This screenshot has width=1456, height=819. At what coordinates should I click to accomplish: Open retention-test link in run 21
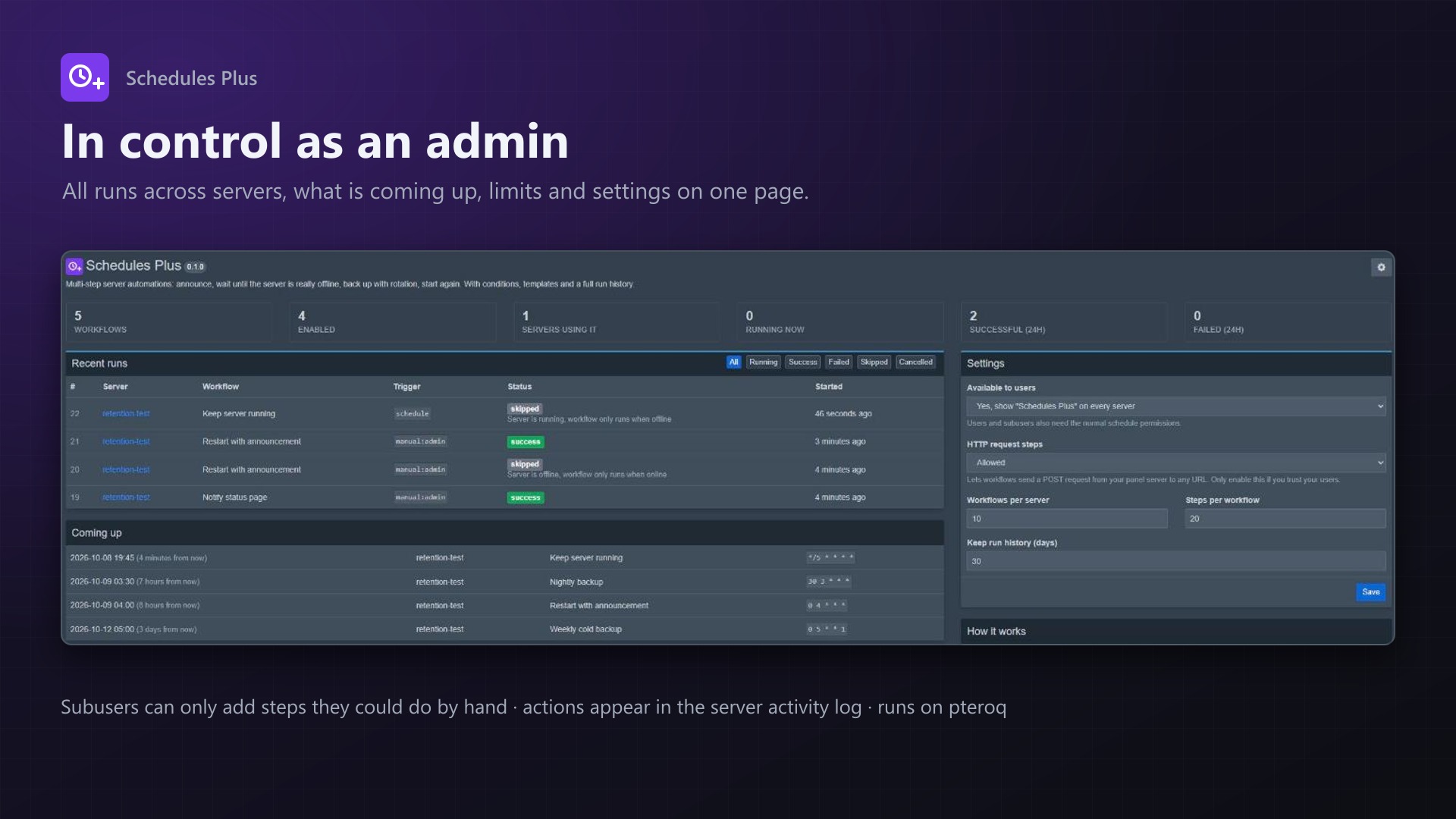(126, 441)
